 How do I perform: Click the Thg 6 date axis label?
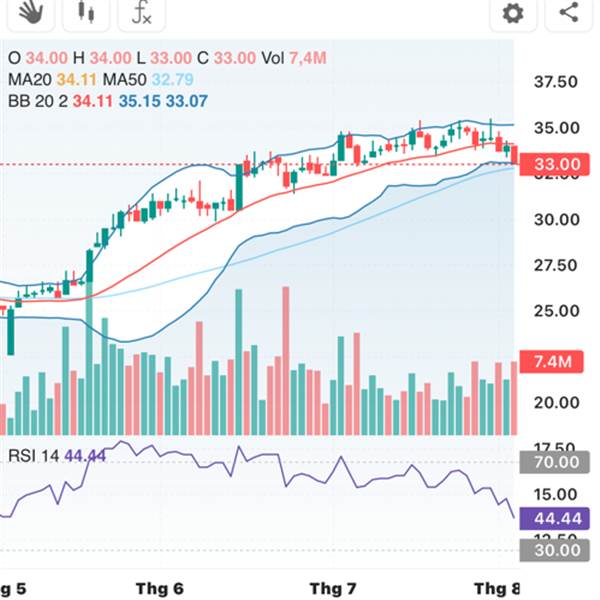pos(160,588)
